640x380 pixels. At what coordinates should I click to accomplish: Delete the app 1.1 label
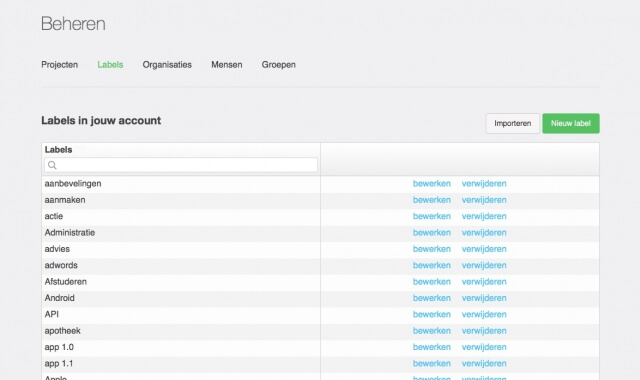tap(484, 363)
